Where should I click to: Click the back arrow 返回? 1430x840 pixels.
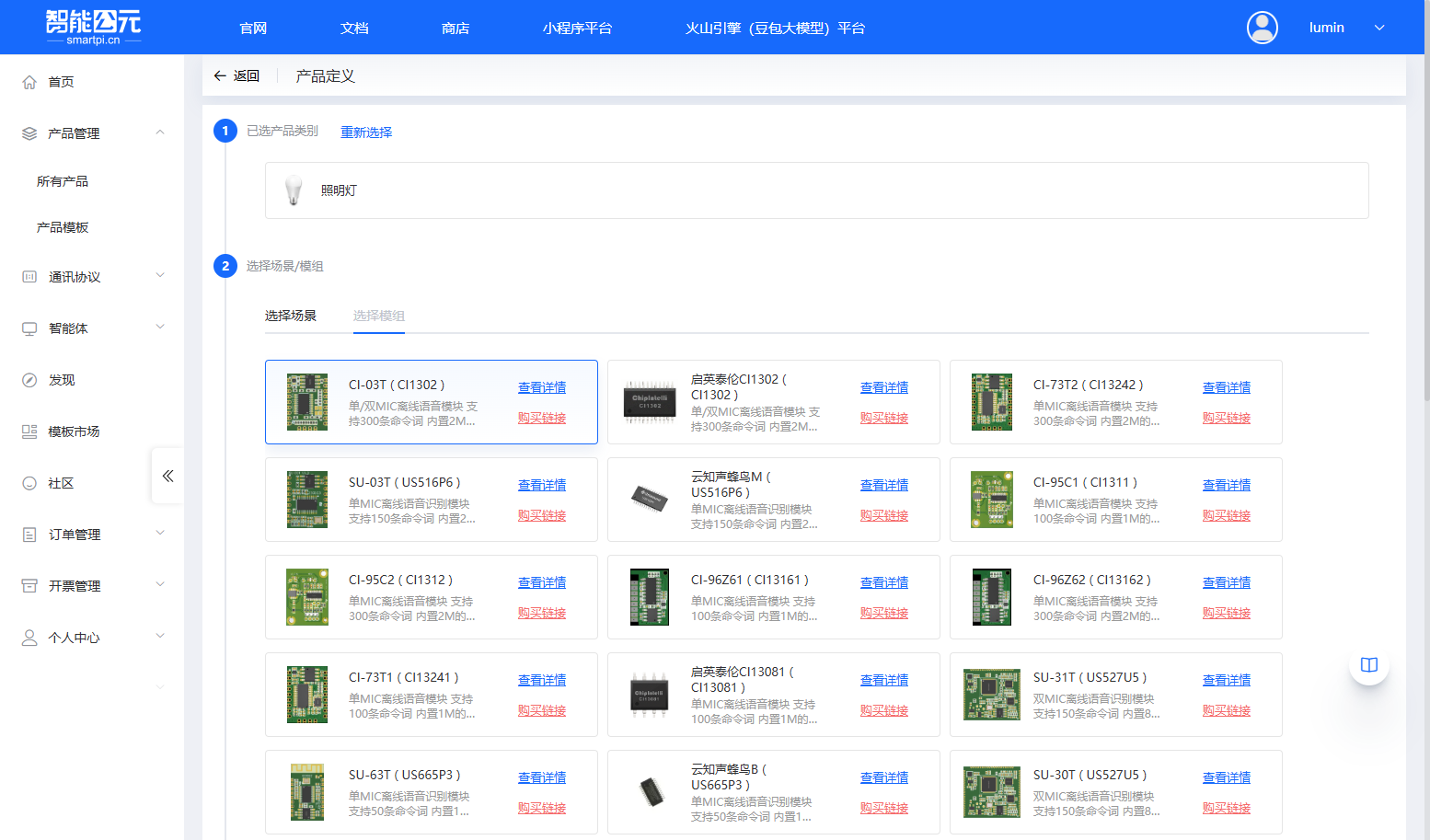click(x=236, y=75)
